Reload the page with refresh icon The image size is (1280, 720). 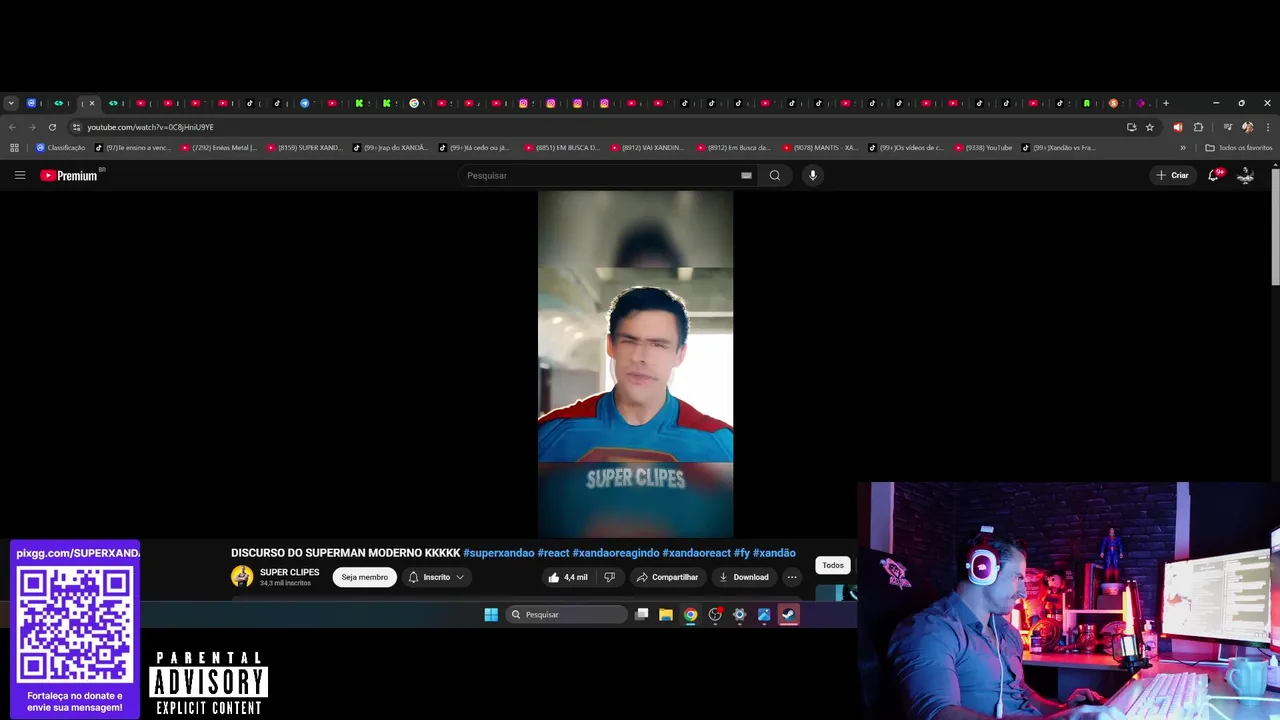click(52, 127)
